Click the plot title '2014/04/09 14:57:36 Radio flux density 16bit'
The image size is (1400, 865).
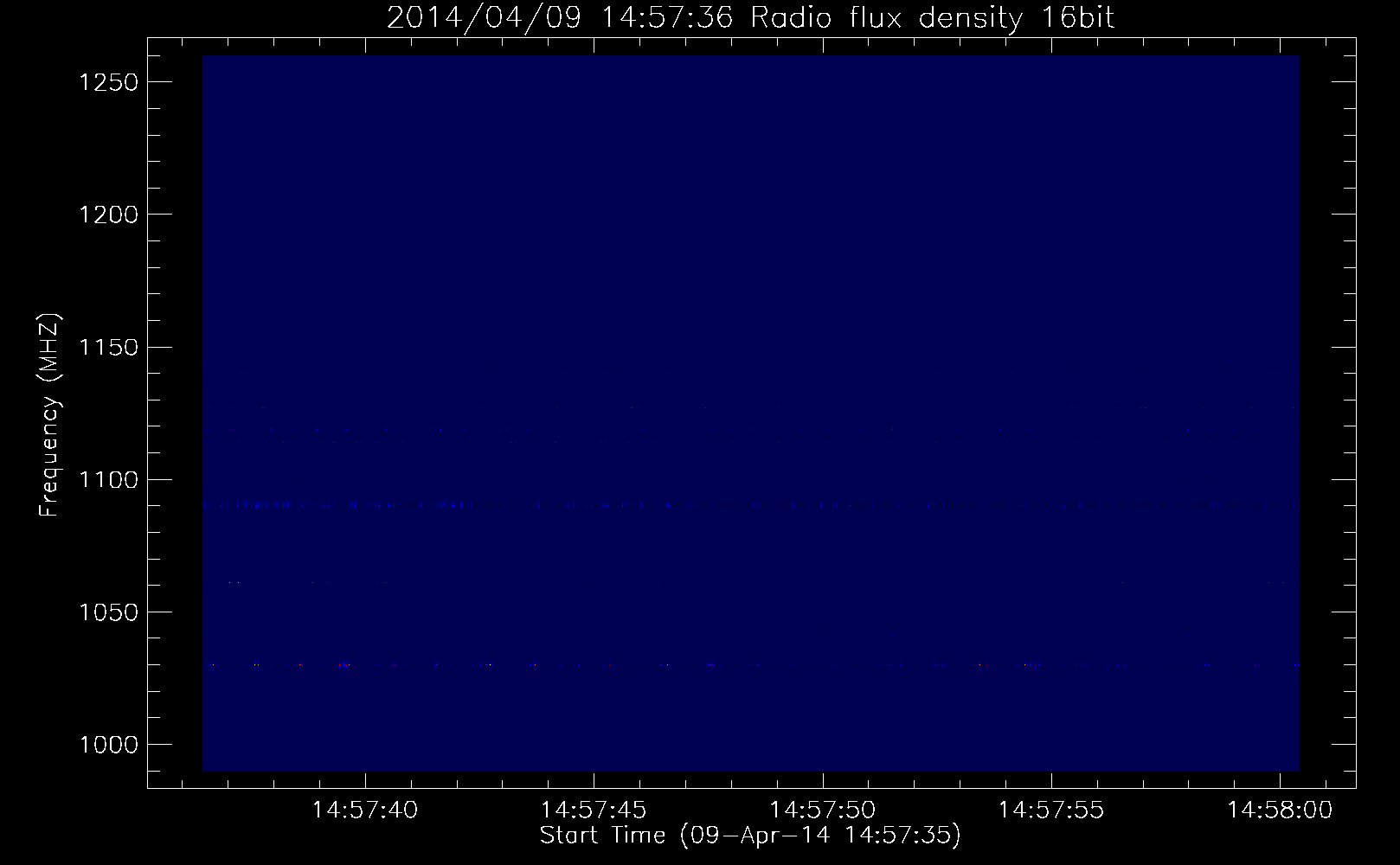(x=750, y=18)
